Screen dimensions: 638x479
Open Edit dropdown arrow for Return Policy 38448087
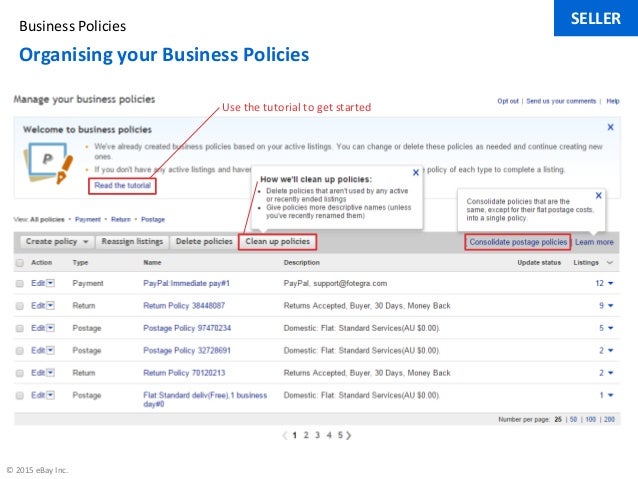pyautogui.click(x=50, y=305)
